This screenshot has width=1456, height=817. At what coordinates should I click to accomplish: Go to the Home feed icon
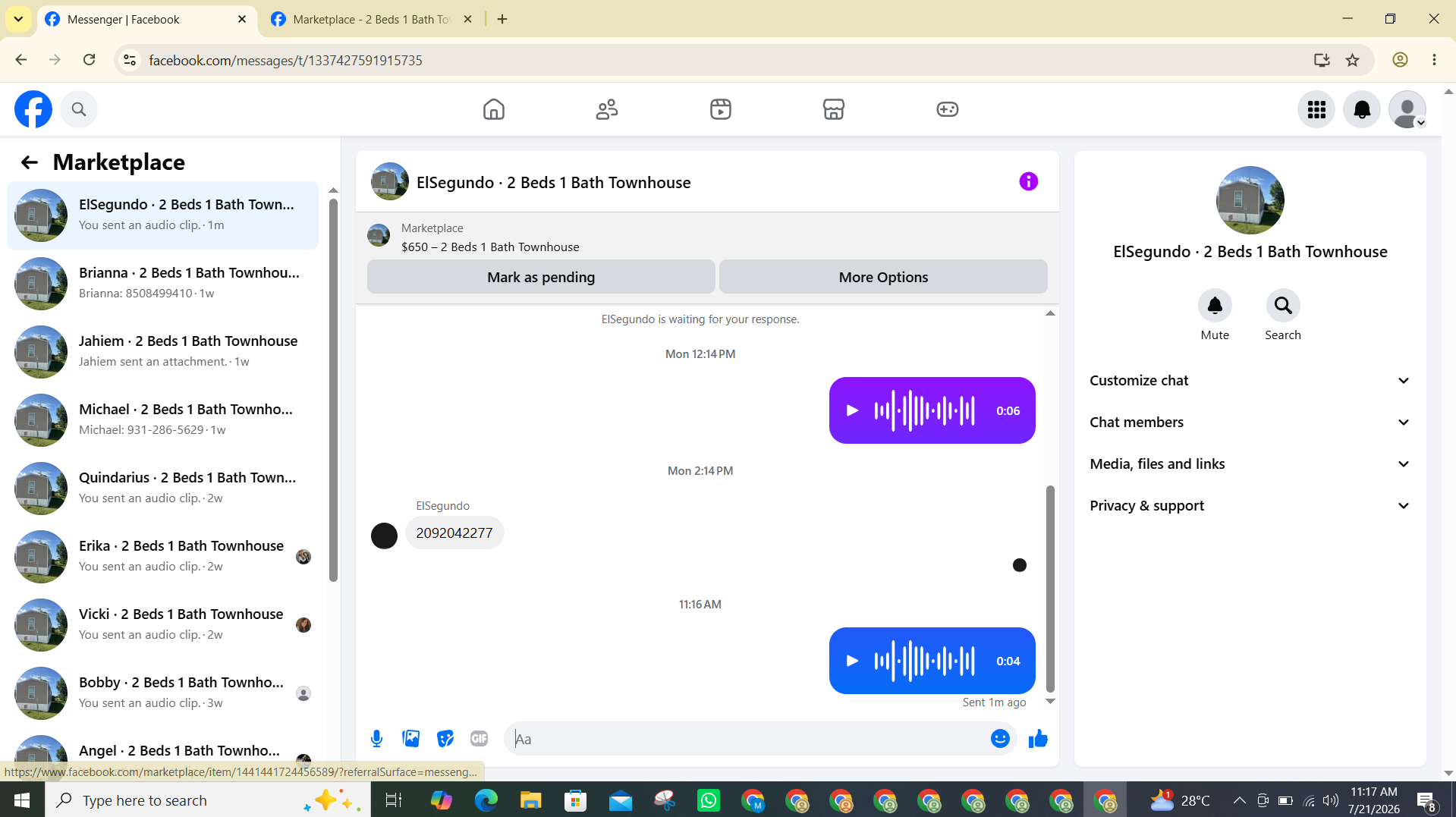494,109
